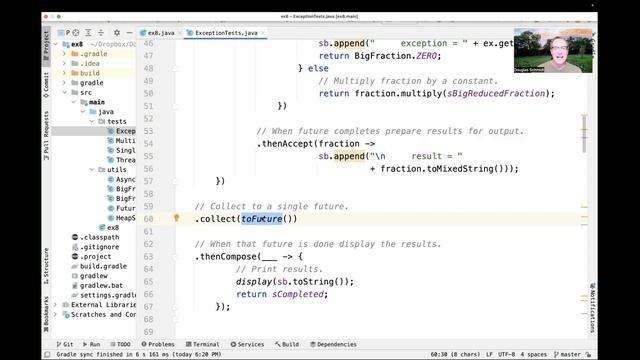
Task: Expand External Libraries node
Action: [x=56, y=305]
